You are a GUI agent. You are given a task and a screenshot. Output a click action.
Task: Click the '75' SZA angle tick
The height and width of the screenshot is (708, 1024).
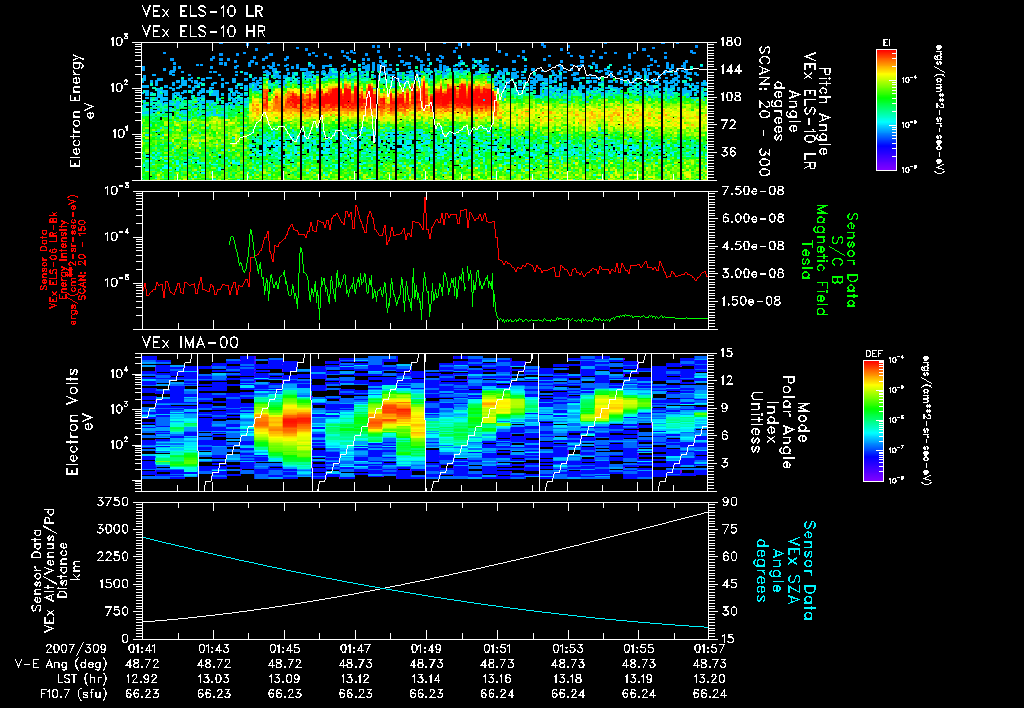tap(729, 529)
